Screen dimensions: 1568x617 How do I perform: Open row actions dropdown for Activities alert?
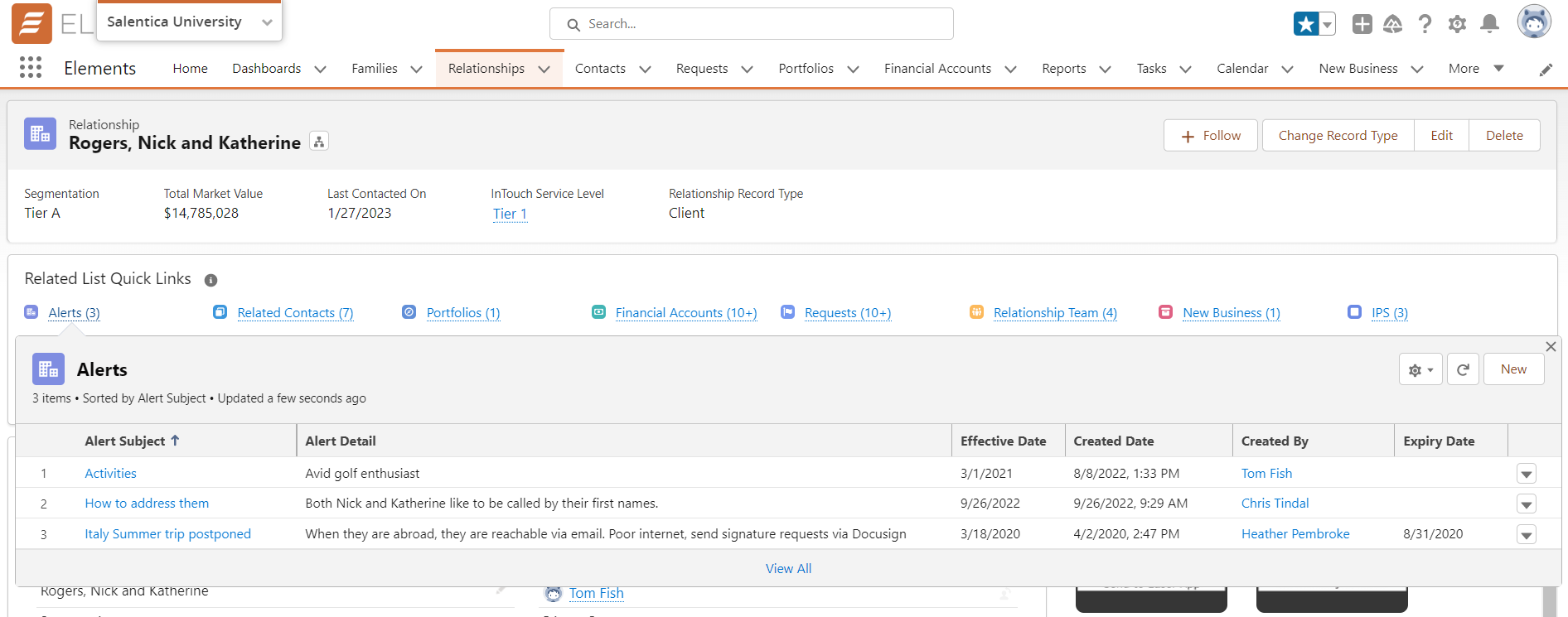tap(1526, 474)
